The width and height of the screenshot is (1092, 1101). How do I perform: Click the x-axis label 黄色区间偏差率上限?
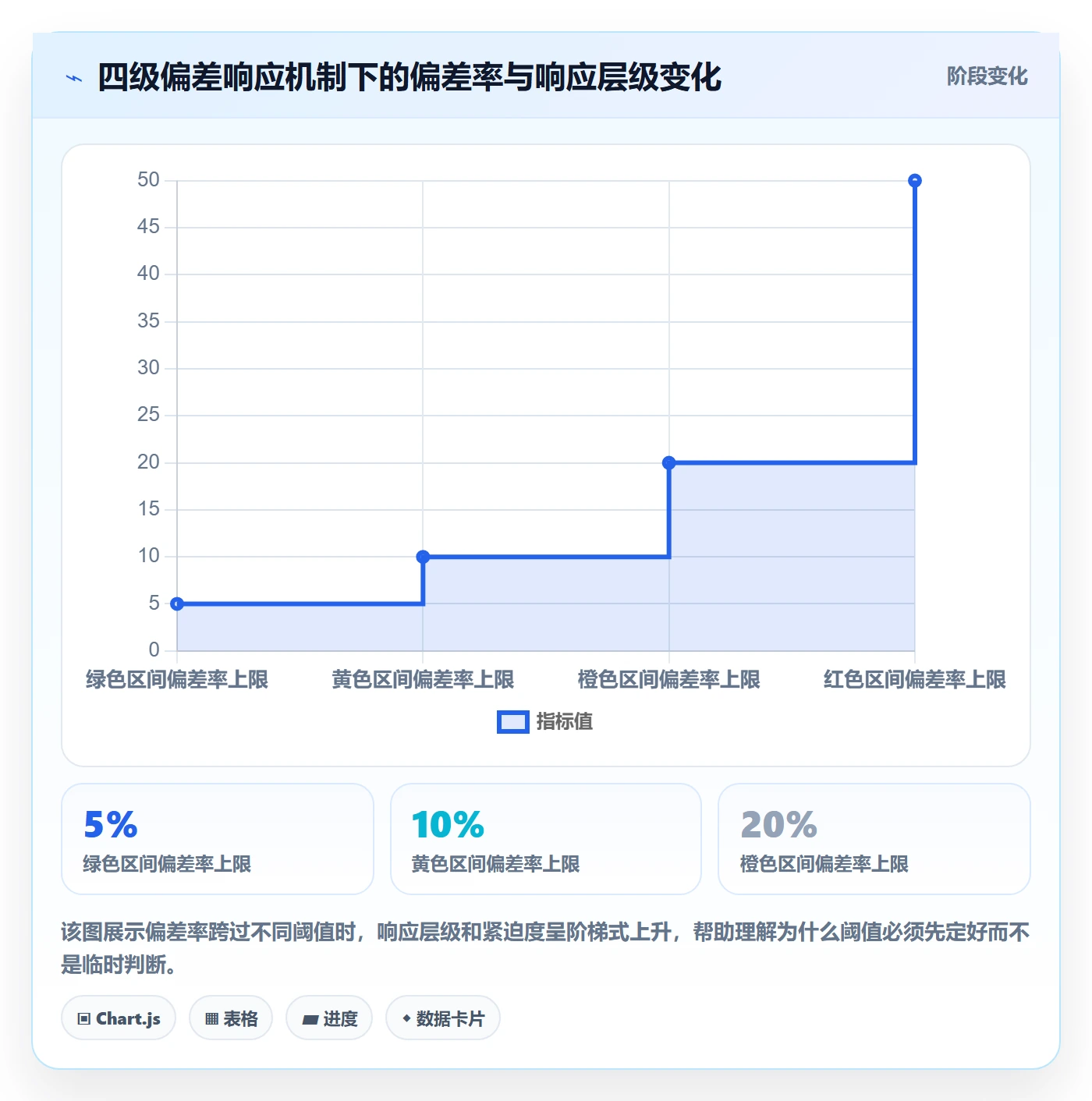pos(423,680)
